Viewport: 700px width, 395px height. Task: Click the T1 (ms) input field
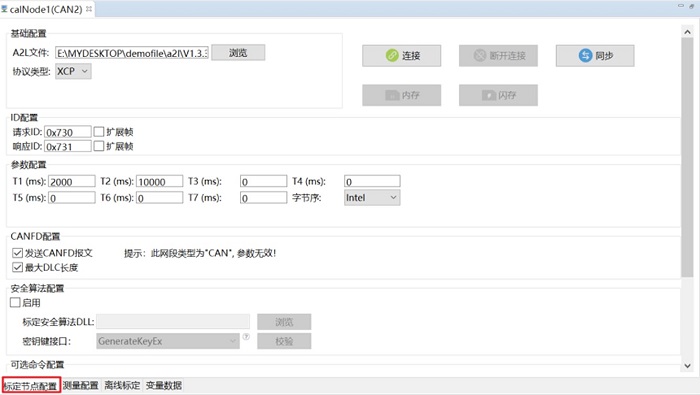pos(71,181)
